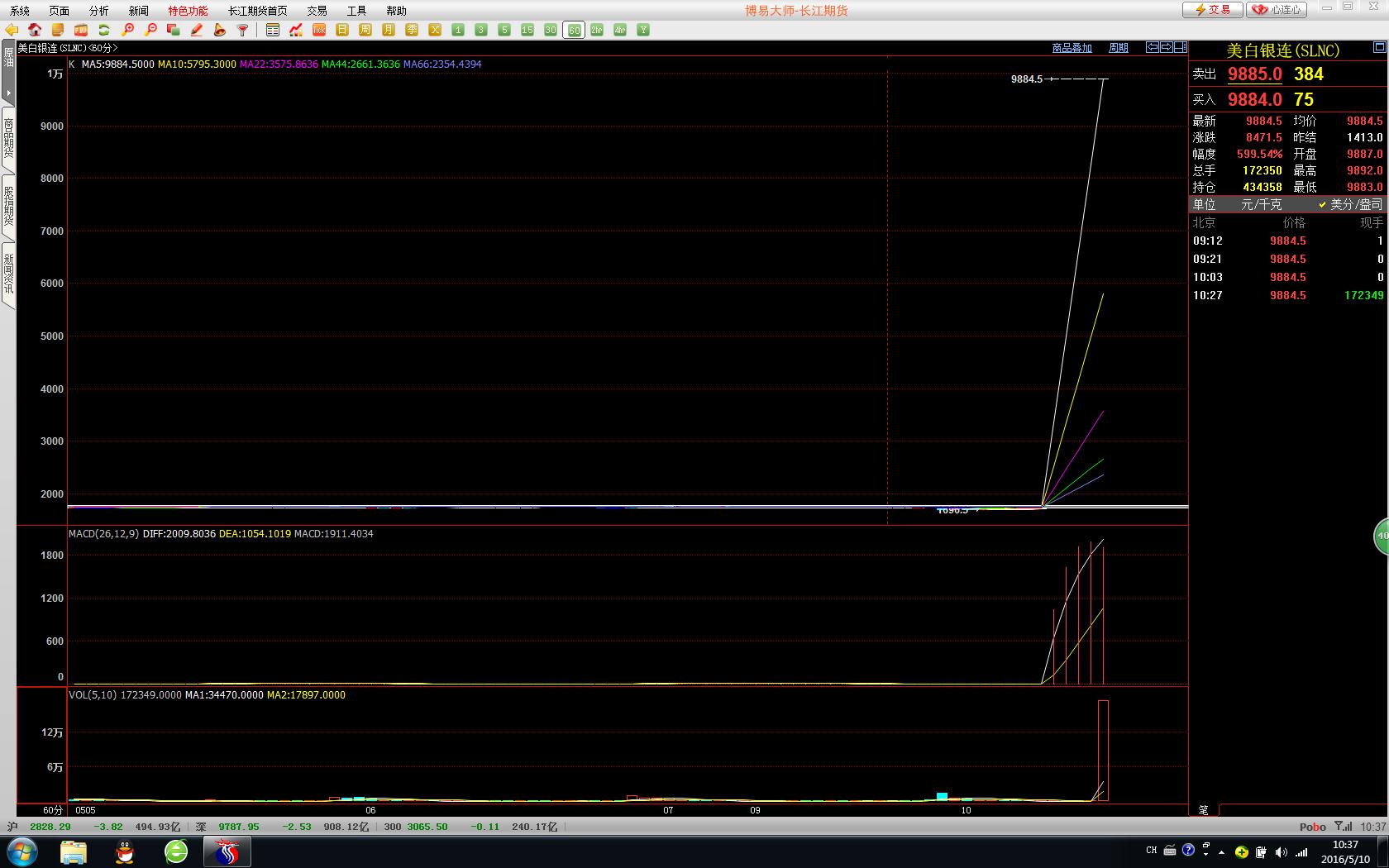This screenshot has height=868, width=1389.
Task: Expand the left sidebar arrow handle
Action: pyautogui.click(x=8, y=93)
